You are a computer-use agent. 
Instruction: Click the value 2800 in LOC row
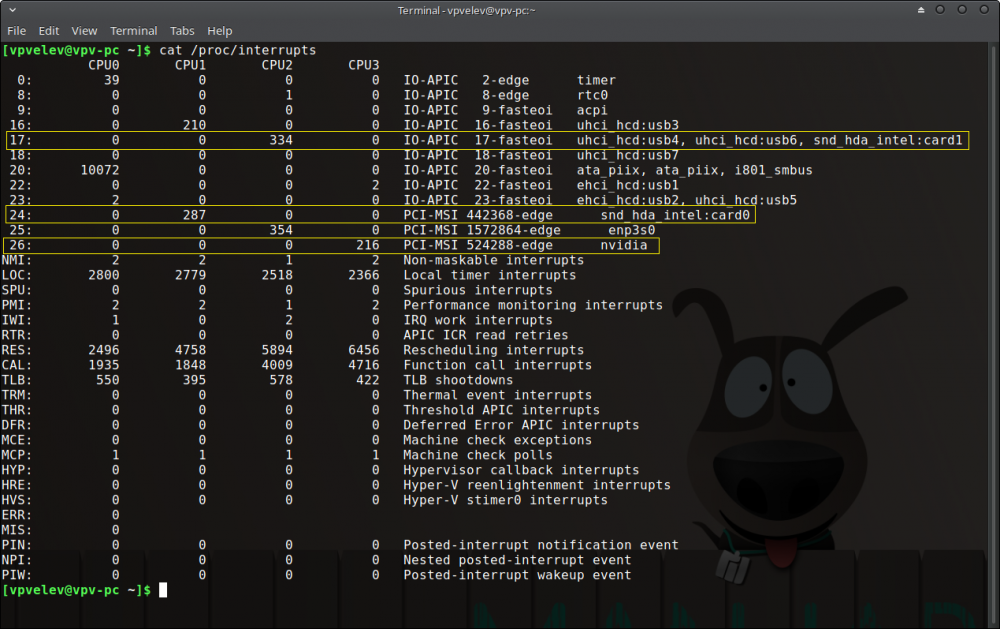[x=103, y=275]
